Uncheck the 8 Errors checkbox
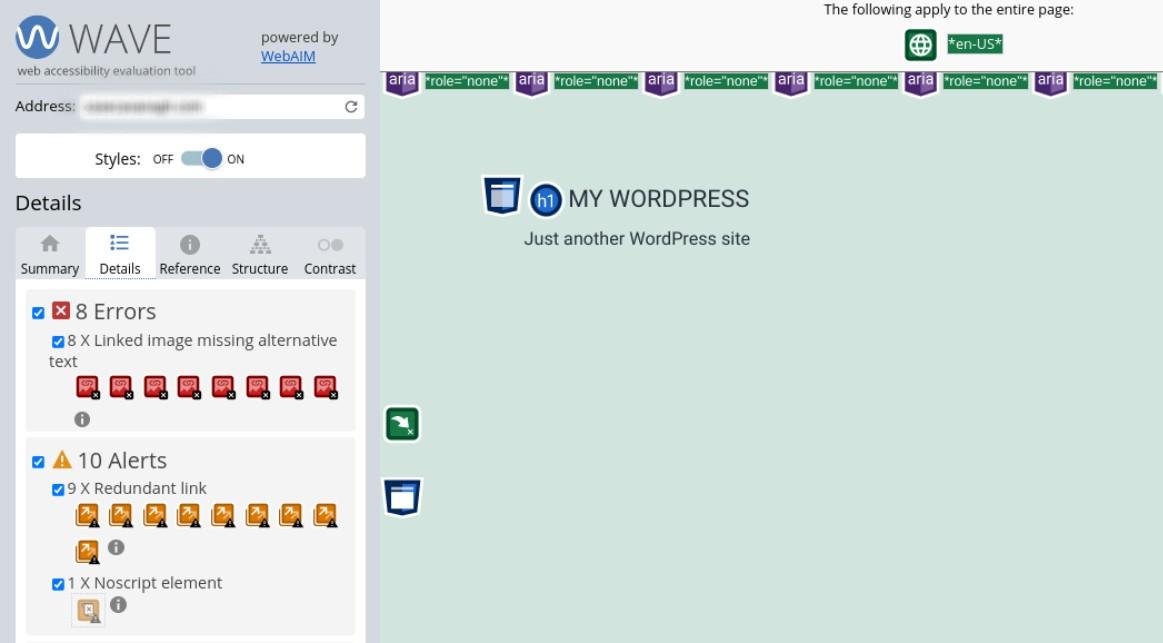Viewport: 1163px width, 643px height. point(38,313)
